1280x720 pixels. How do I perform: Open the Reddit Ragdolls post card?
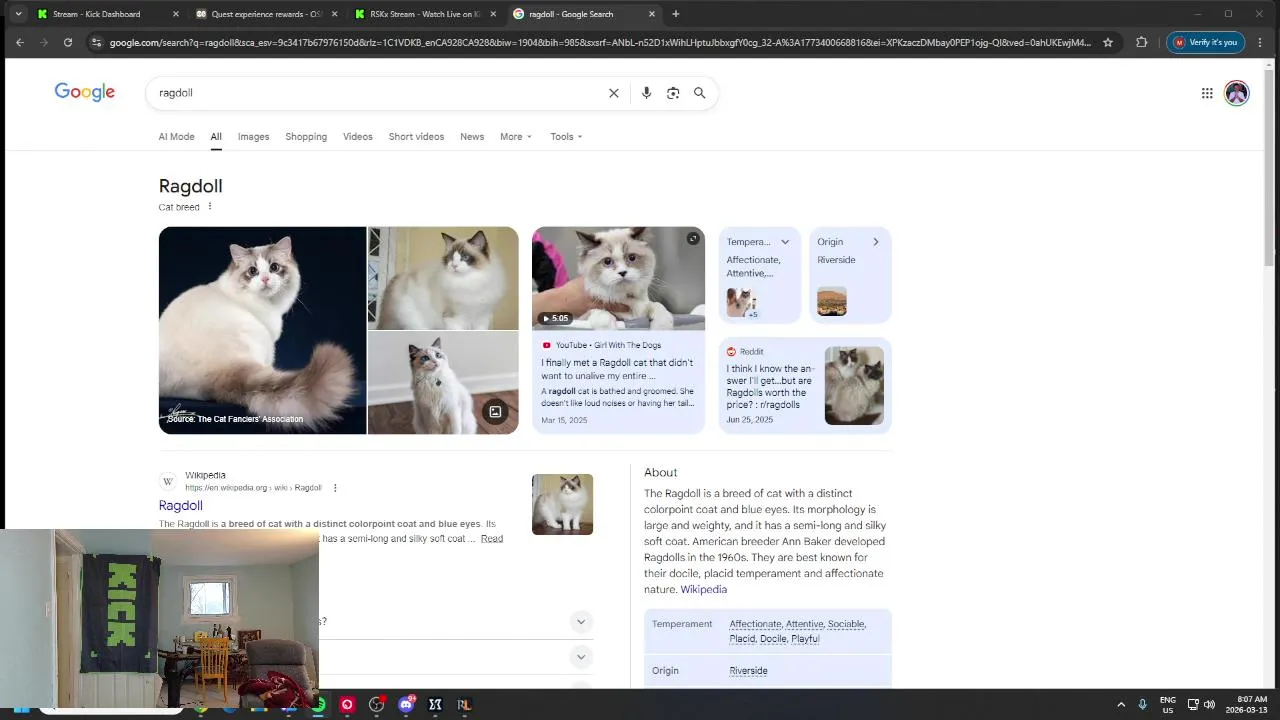[805, 385]
